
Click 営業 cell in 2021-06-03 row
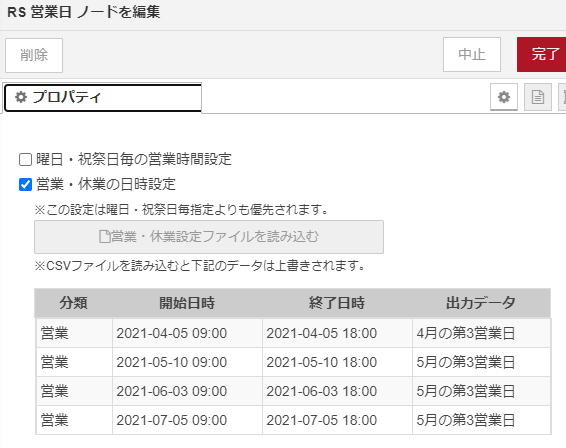pos(74,391)
